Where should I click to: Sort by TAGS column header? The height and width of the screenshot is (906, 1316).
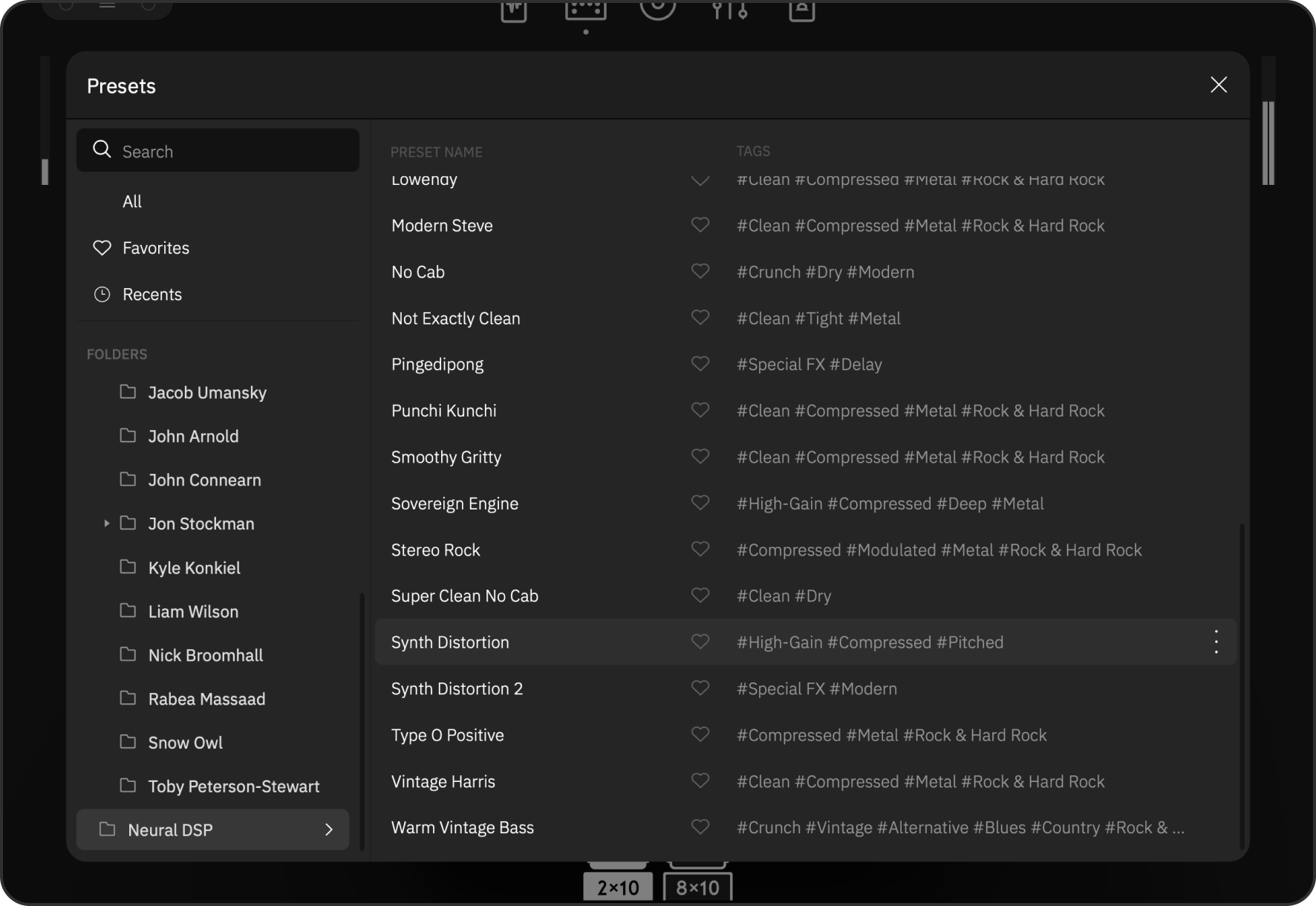(x=753, y=151)
